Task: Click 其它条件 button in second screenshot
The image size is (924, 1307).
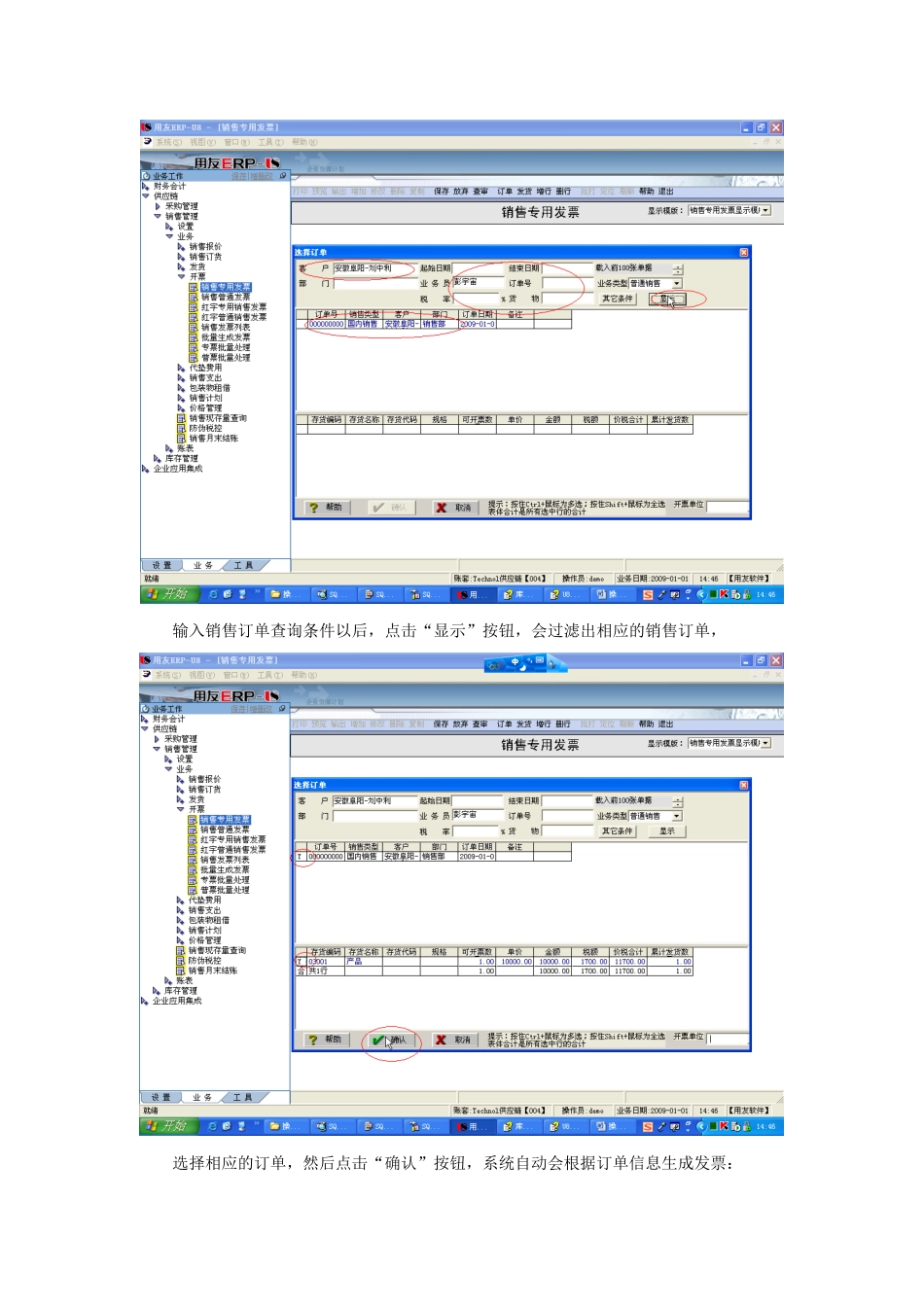Action: click(x=617, y=831)
